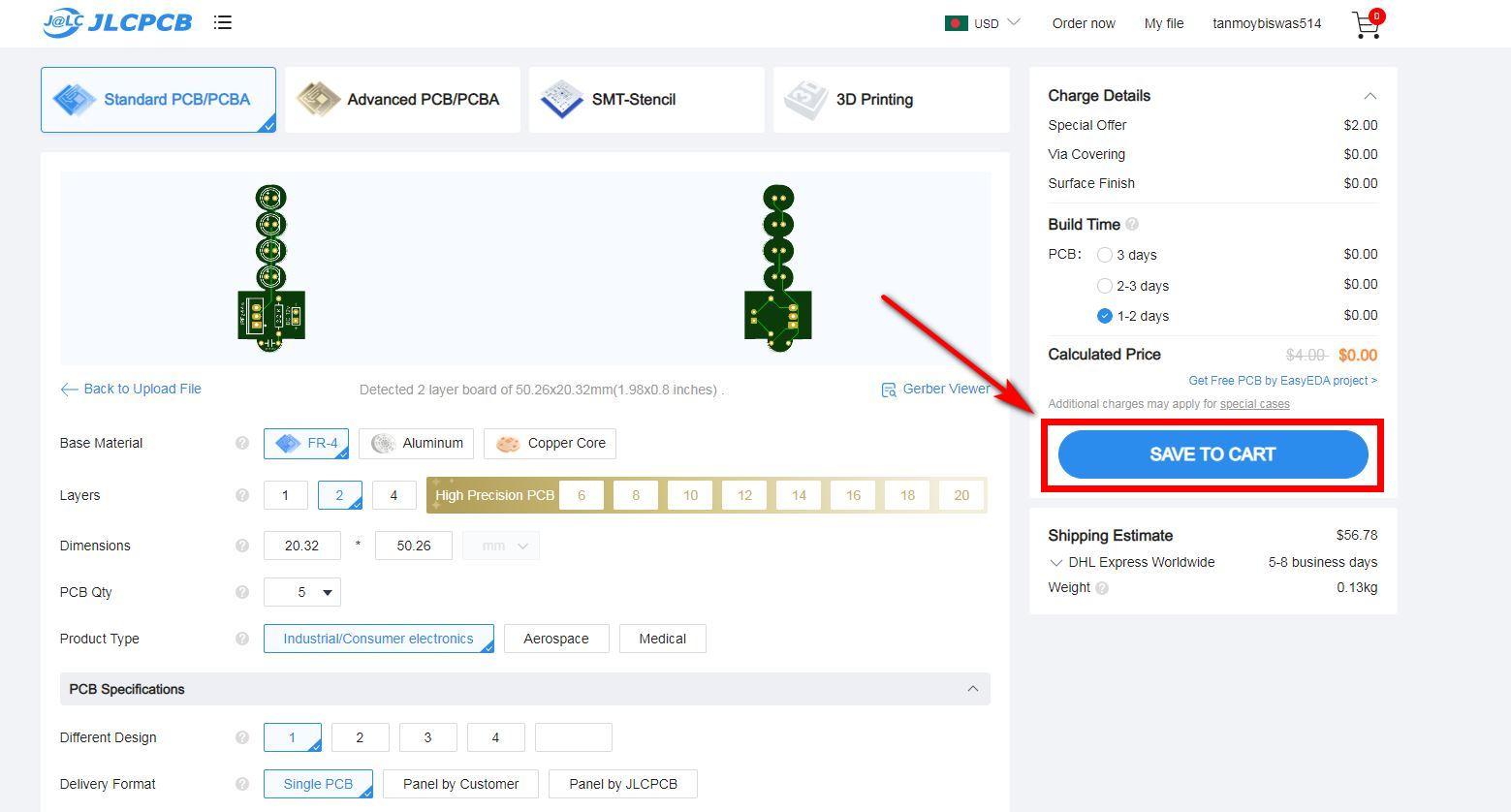
Task: Set Different Design to 4
Action: [x=495, y=737]
